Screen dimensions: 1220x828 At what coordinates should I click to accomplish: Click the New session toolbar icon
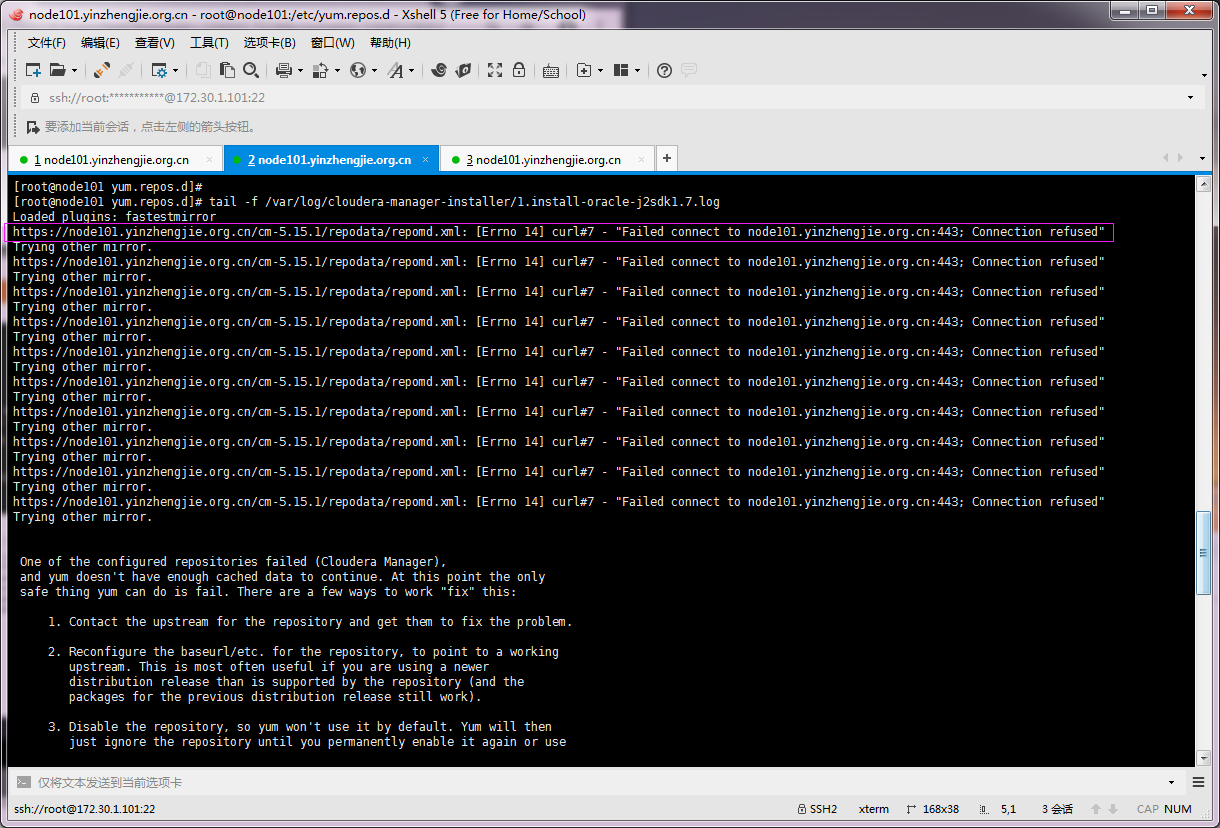(34, 70)
